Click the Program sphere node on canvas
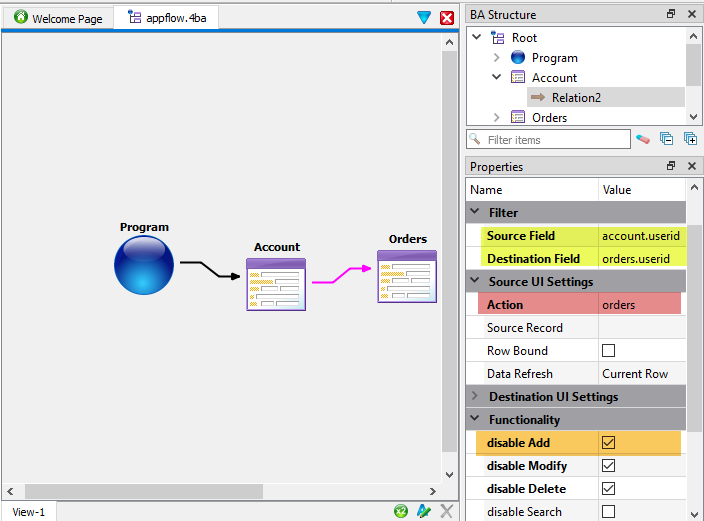The height and width of the screenshot is (521, 704). coord(144,265)
